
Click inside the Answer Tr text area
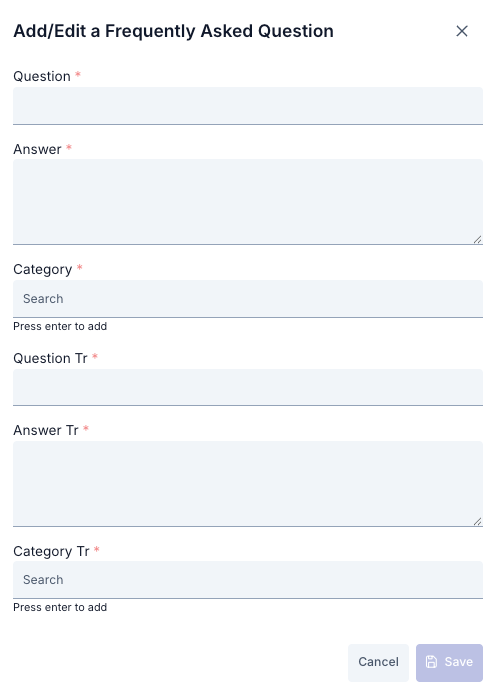click(x=248, y=484)
